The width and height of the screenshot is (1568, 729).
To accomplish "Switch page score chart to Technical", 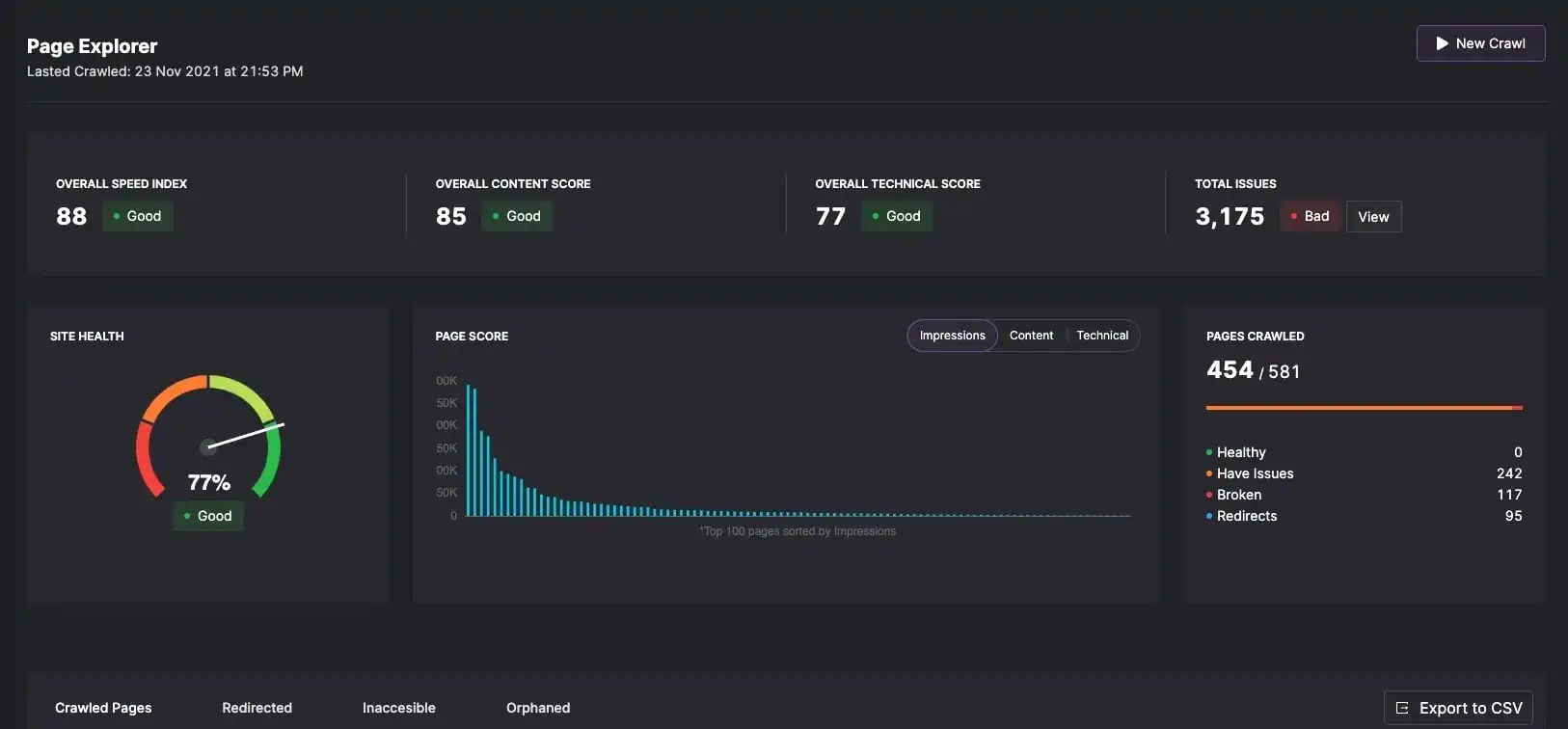I will click(1102, 336).
